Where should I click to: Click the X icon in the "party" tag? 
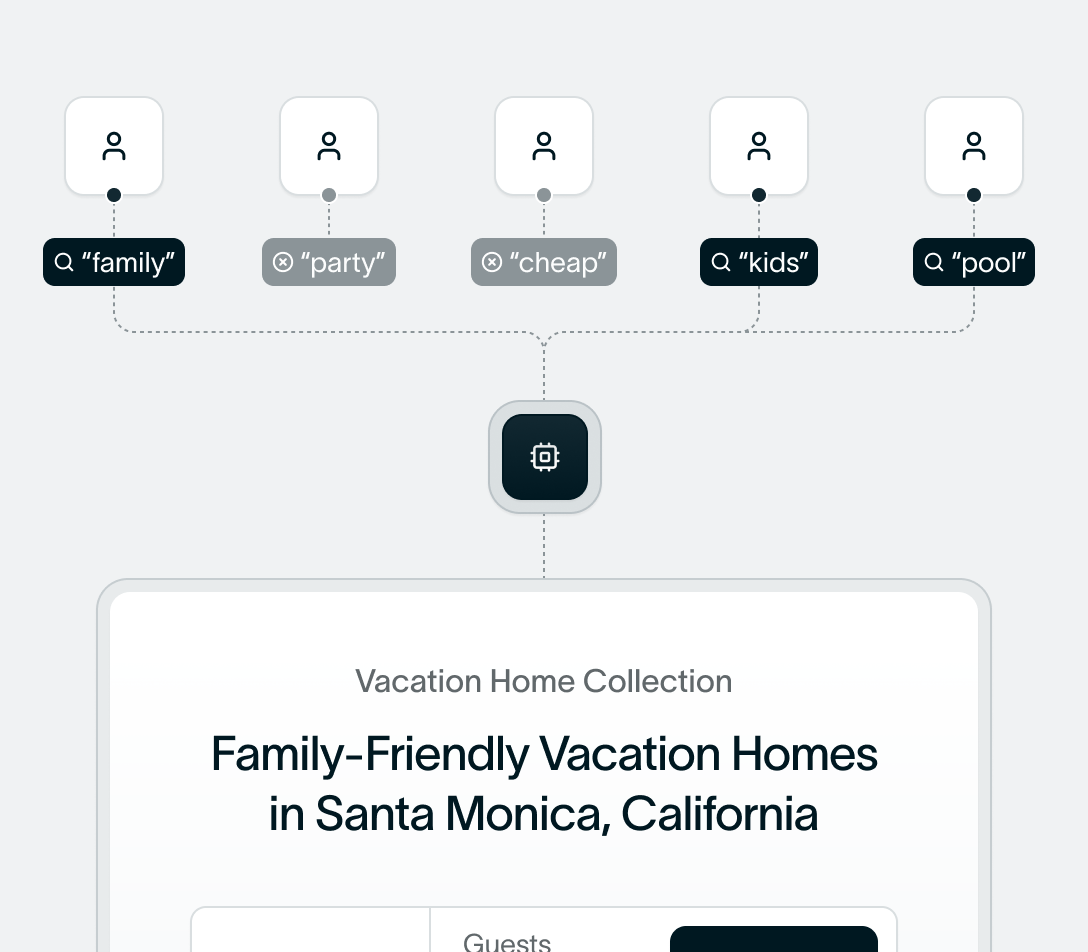(283, 262)
